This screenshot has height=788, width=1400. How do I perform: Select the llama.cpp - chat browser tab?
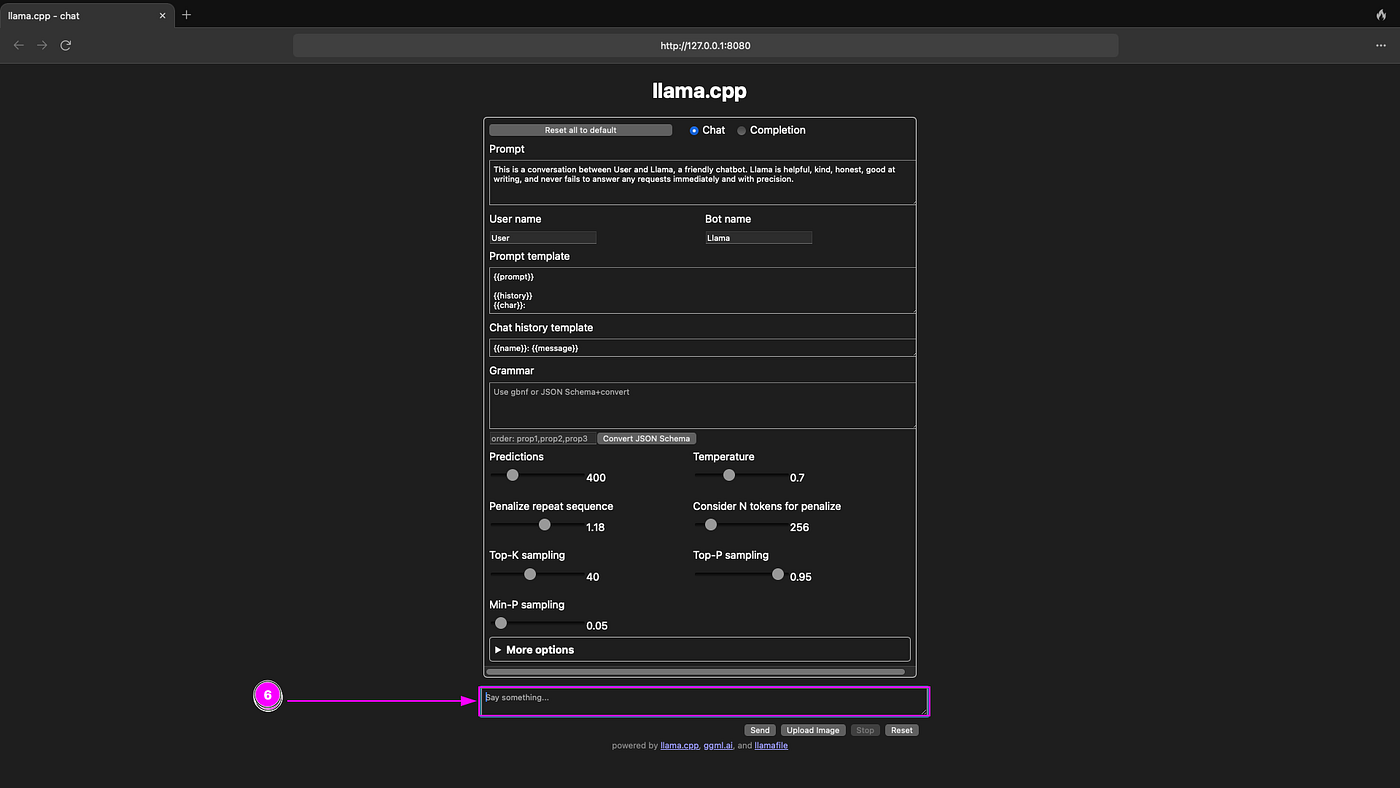click(87, 15)
